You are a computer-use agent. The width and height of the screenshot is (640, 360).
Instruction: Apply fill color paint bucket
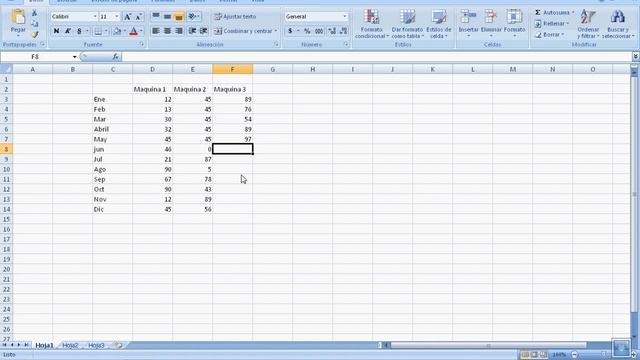[117, 31]
